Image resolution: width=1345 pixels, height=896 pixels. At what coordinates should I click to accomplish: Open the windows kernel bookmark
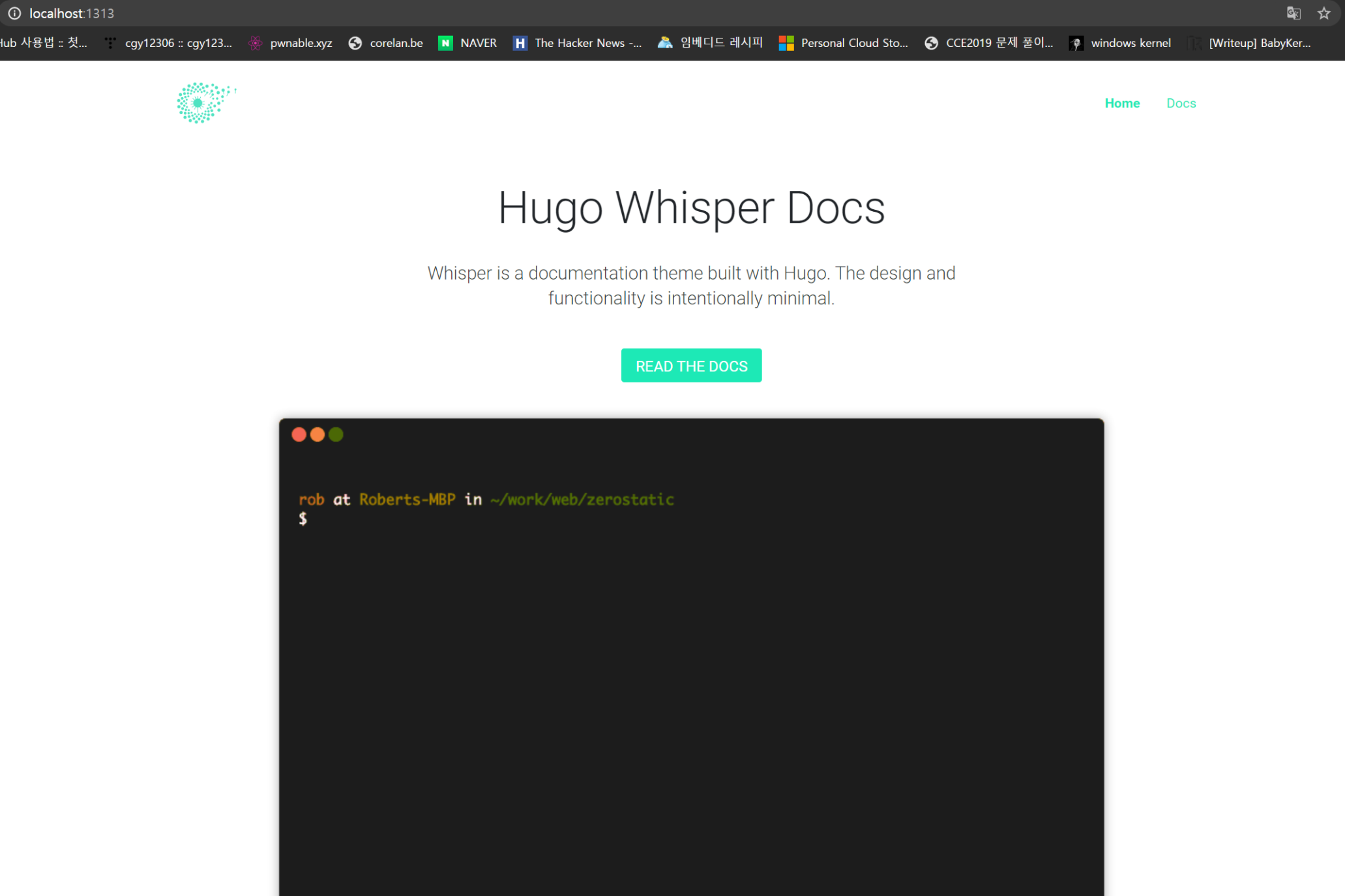tap(1120, 43)
